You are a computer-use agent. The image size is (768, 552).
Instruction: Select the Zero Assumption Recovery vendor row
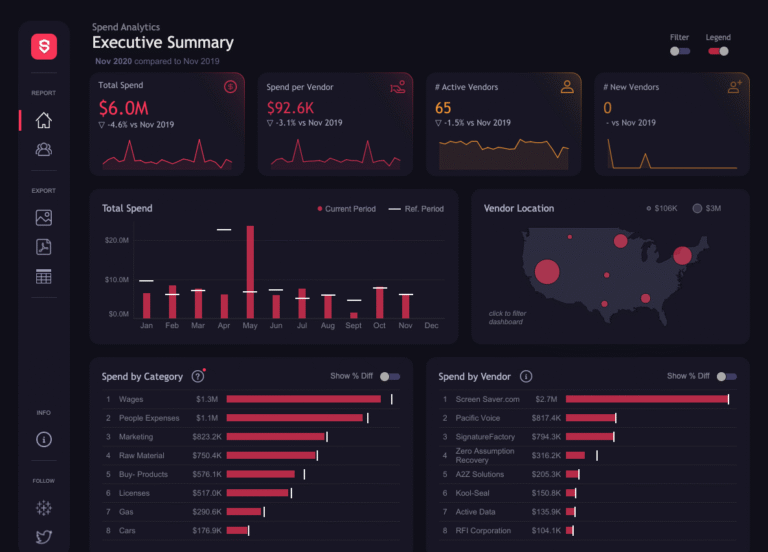click(587, 456)
